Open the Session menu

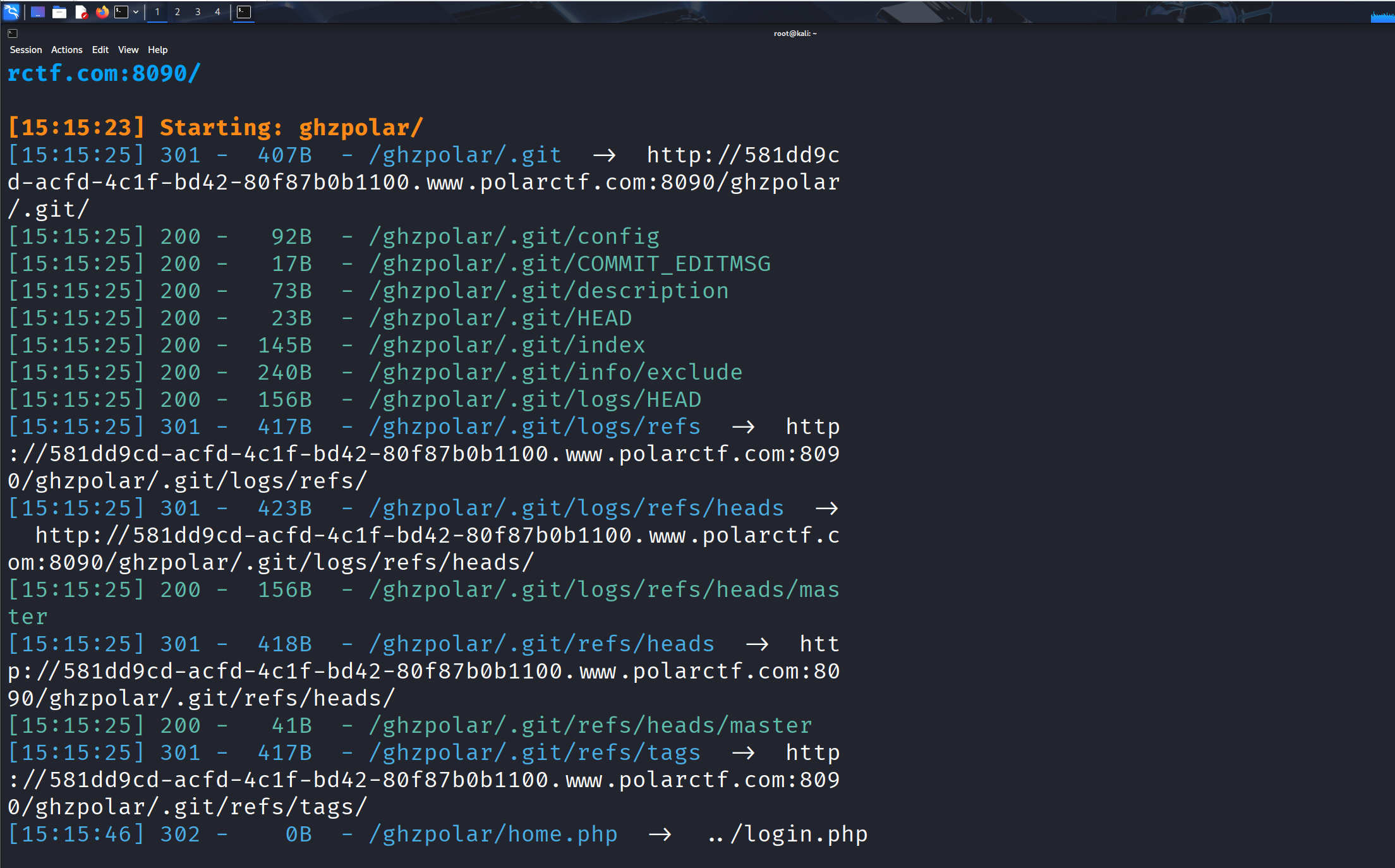[x=26, y=50]
